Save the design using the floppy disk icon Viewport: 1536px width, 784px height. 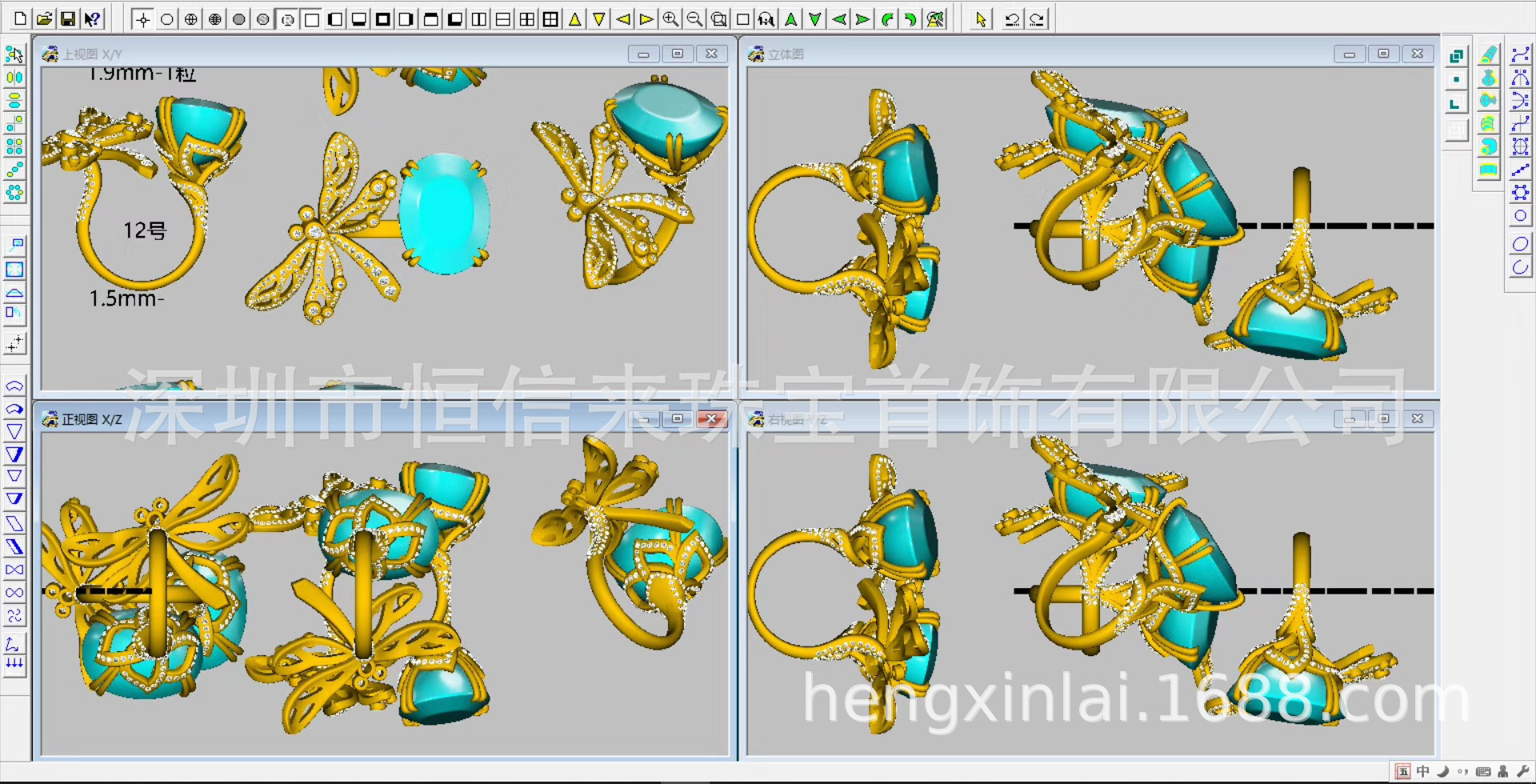coord(68,19)
